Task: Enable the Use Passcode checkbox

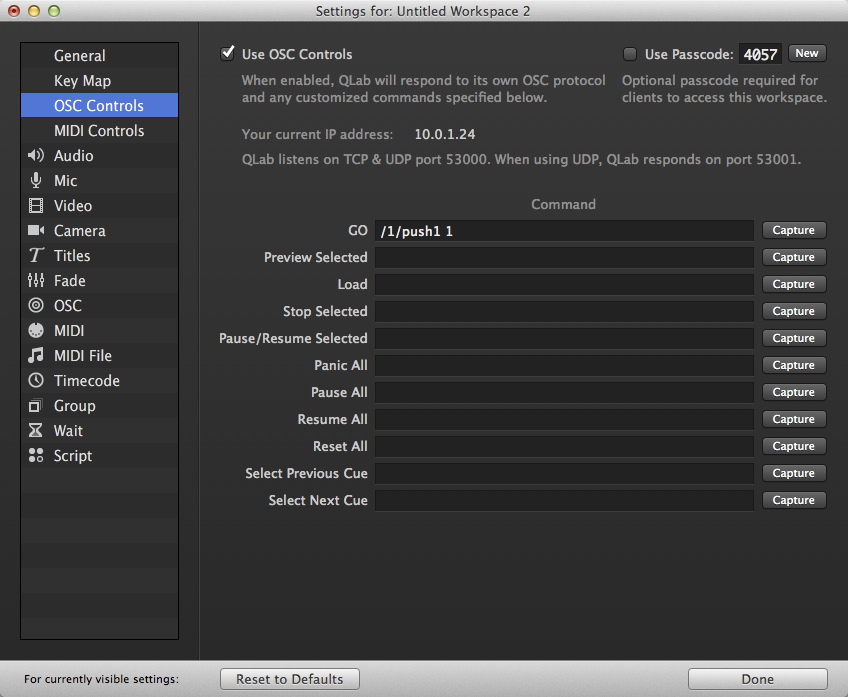Action: [630, 54]
